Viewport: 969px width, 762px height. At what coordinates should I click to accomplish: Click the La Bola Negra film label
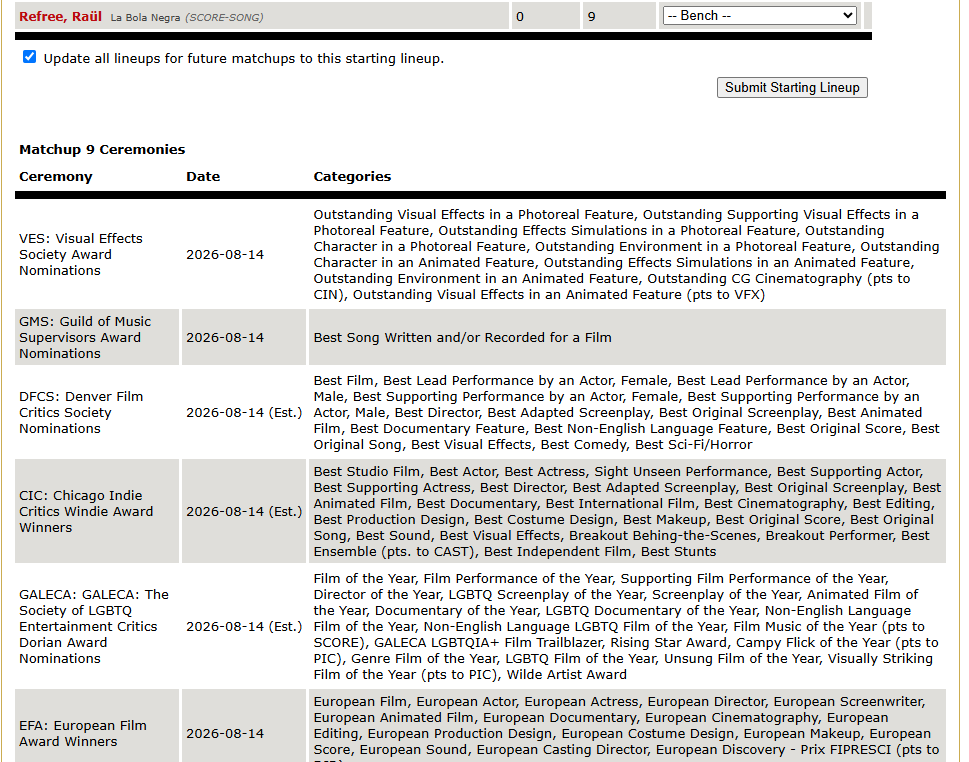click(x=145, y=18)
